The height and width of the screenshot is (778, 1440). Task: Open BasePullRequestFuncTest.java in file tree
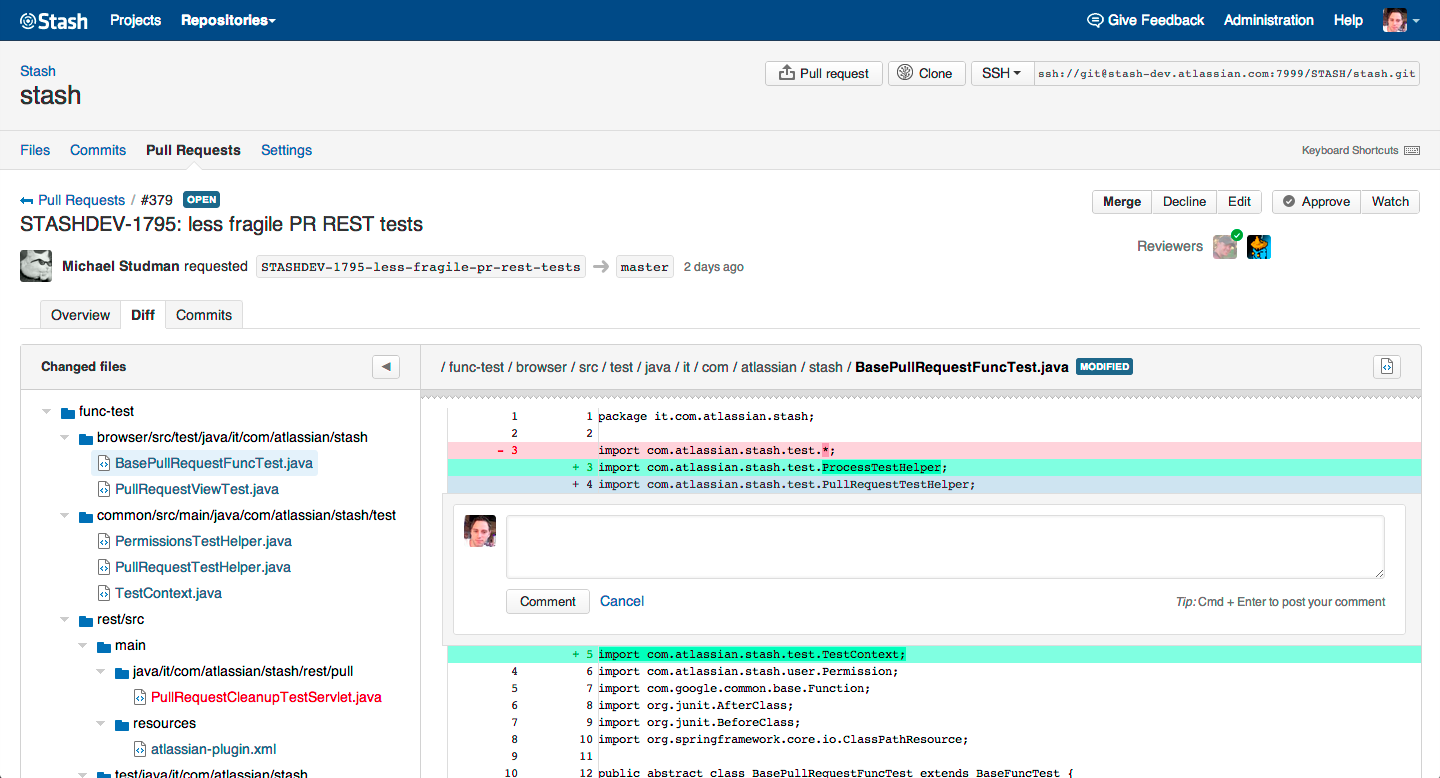(x=213, y=463)
